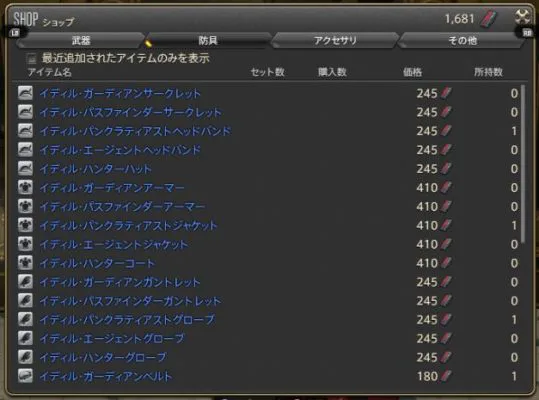Click belt icon for イディル・ガーディアンベルト
This screenshot has width=539, height=400.
[25, 376]
